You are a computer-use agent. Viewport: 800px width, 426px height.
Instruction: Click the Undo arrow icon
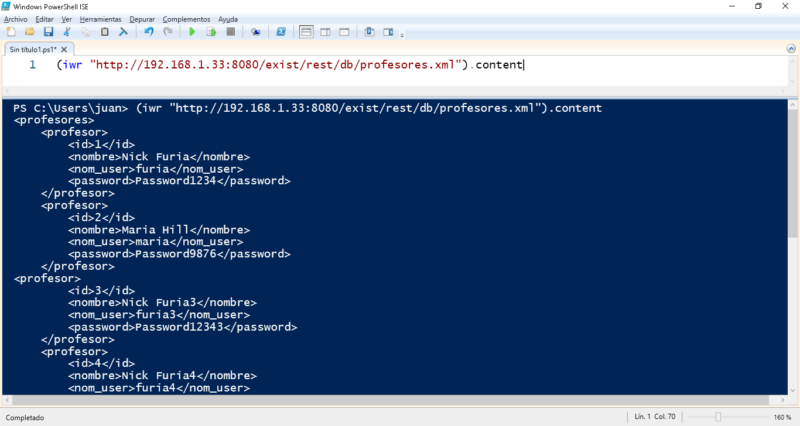tap(149, 32)
